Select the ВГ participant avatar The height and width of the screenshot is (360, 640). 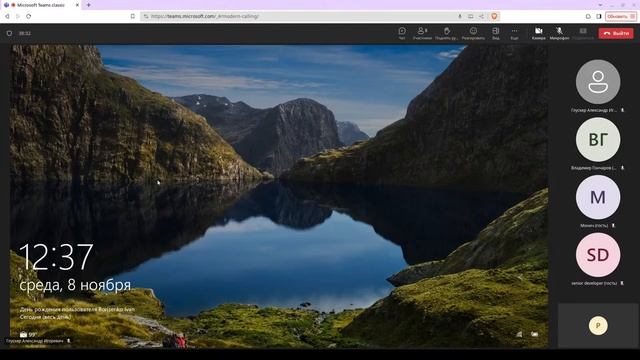coord(598,140)
